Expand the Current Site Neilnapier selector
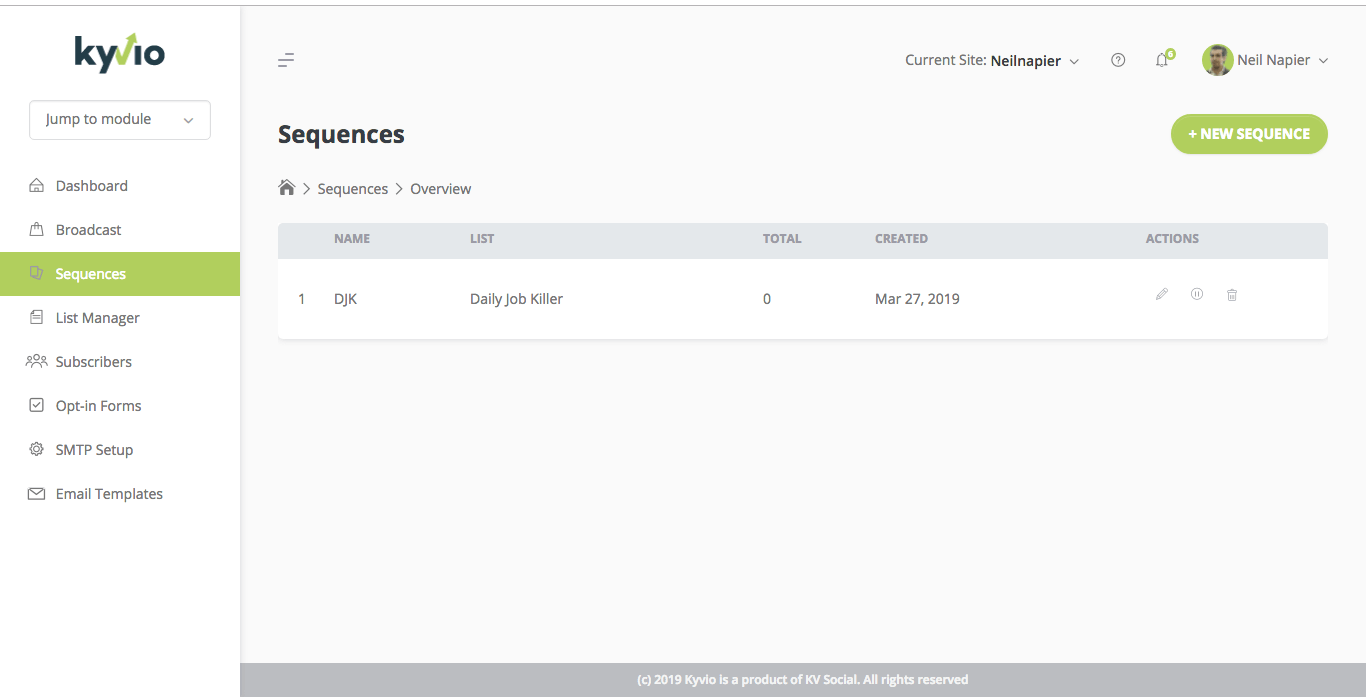Image resolution: width=1366 pixels, height=697 pixels. point(992,60)
